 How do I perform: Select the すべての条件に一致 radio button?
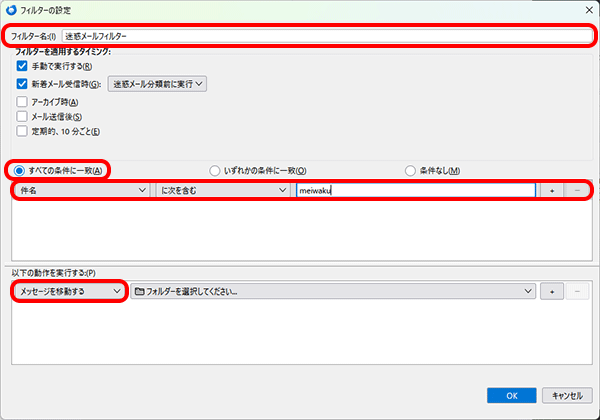tap(18, 170)
